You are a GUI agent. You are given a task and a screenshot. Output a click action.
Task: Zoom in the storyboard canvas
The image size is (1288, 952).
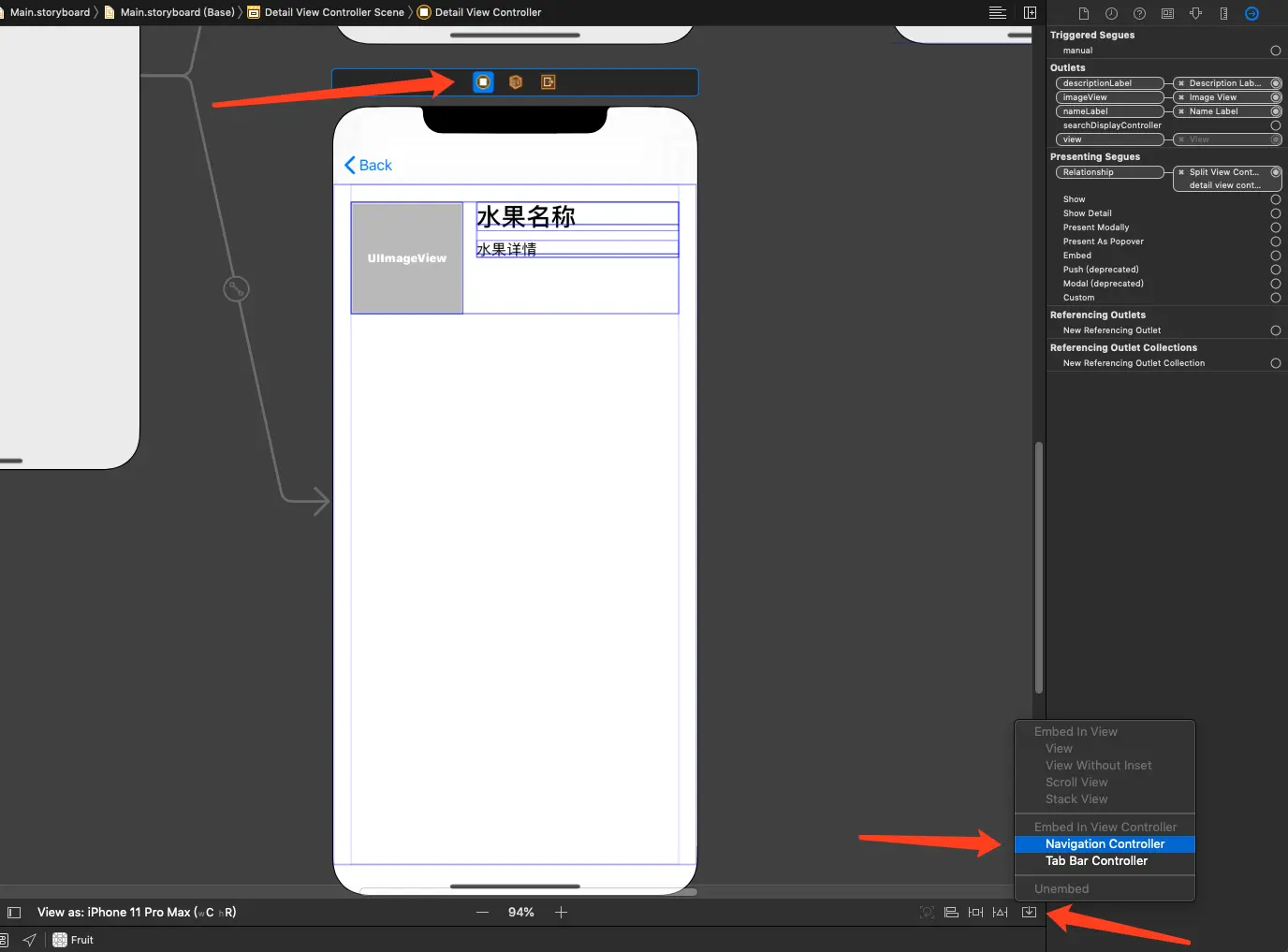coord(561,913)
